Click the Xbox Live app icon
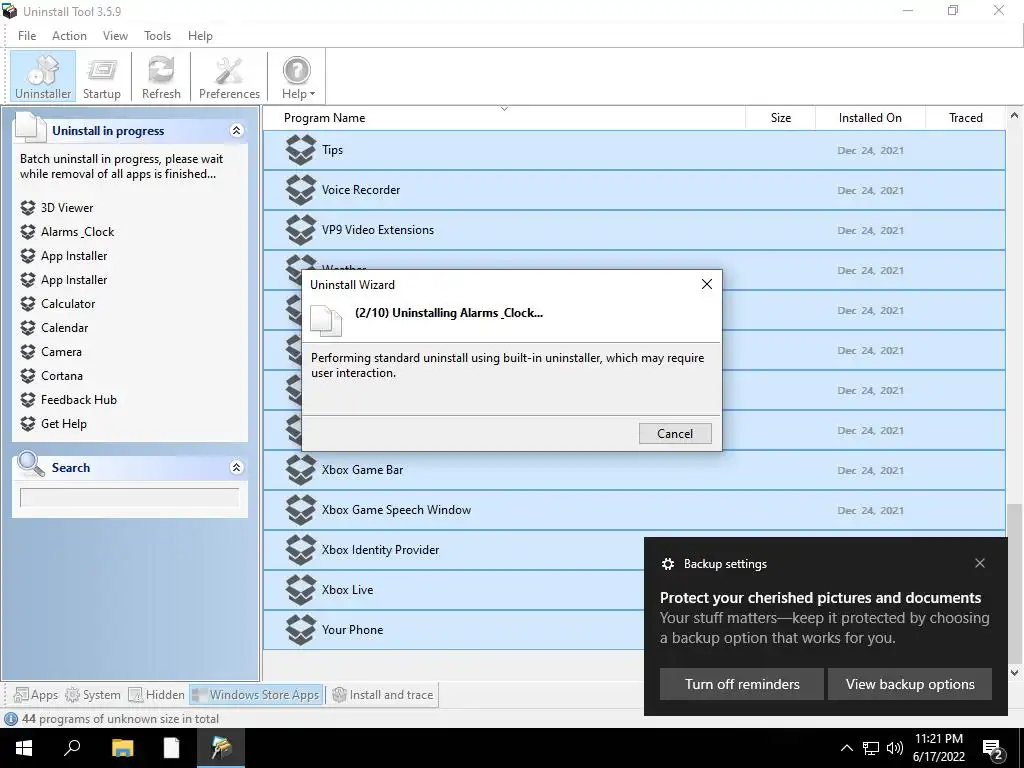1024x768 pixels. 300,590
